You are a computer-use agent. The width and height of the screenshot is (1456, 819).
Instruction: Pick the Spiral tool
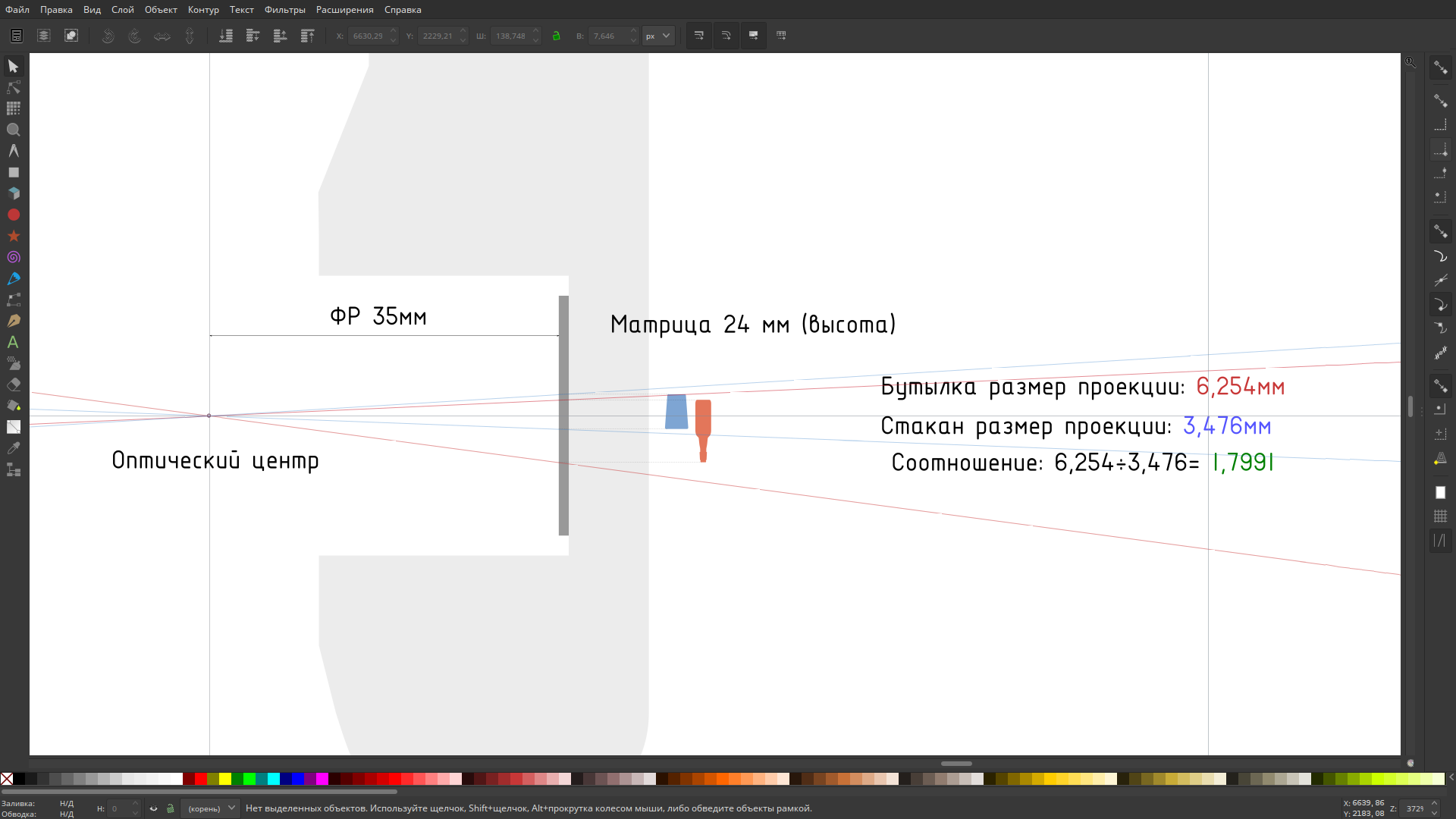click(13, 258)
